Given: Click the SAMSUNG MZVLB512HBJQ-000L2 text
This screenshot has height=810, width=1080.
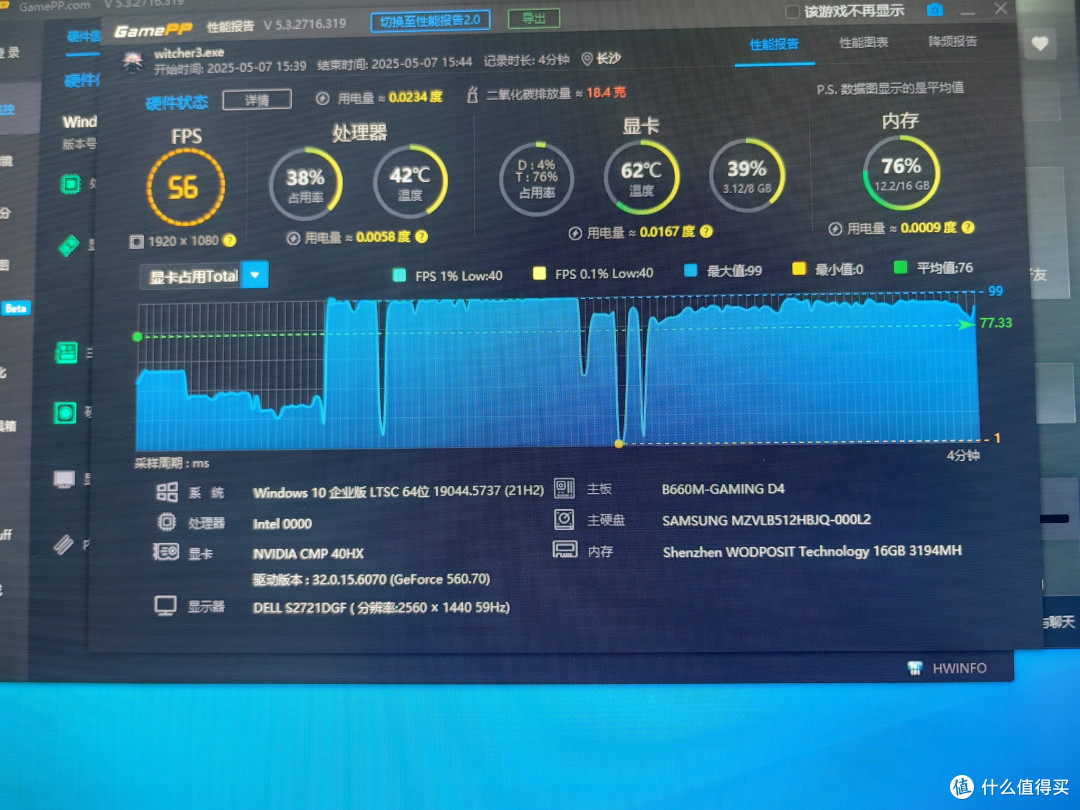Looking at the screenshot, I should tap(766, 520).
